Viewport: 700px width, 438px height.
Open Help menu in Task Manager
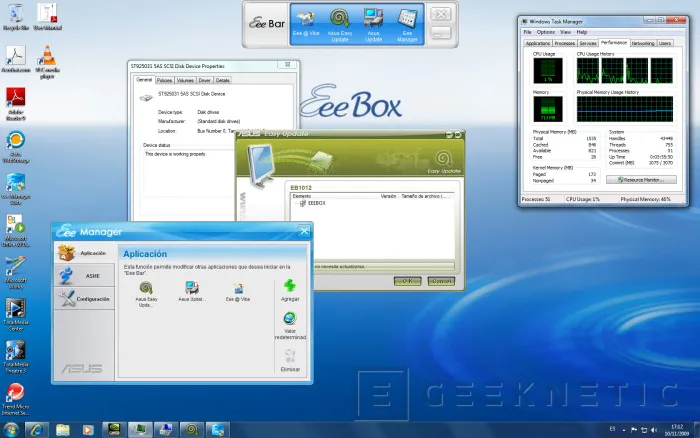(581, 32)
